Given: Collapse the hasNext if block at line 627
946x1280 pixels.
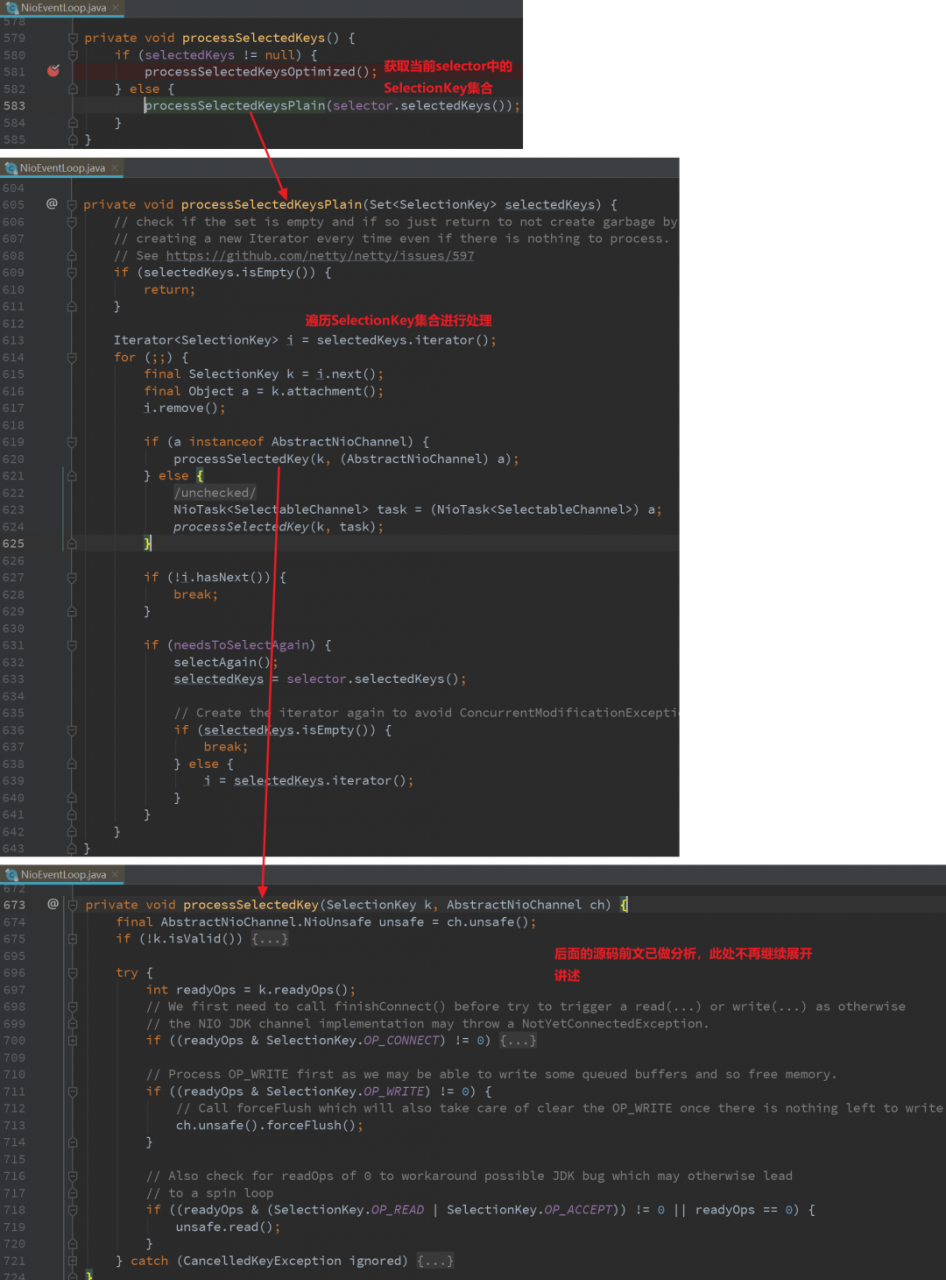Looking at the screenshot, I should (x=72, y=577).
